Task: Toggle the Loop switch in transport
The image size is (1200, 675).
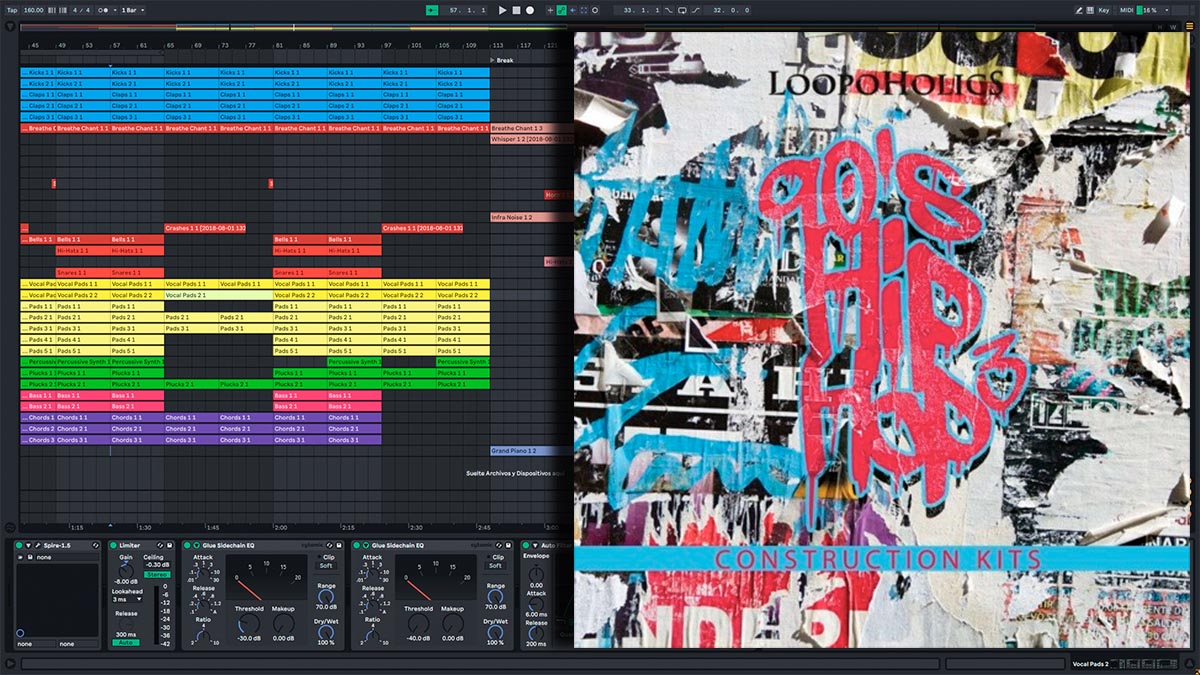Action: (682, 10)
